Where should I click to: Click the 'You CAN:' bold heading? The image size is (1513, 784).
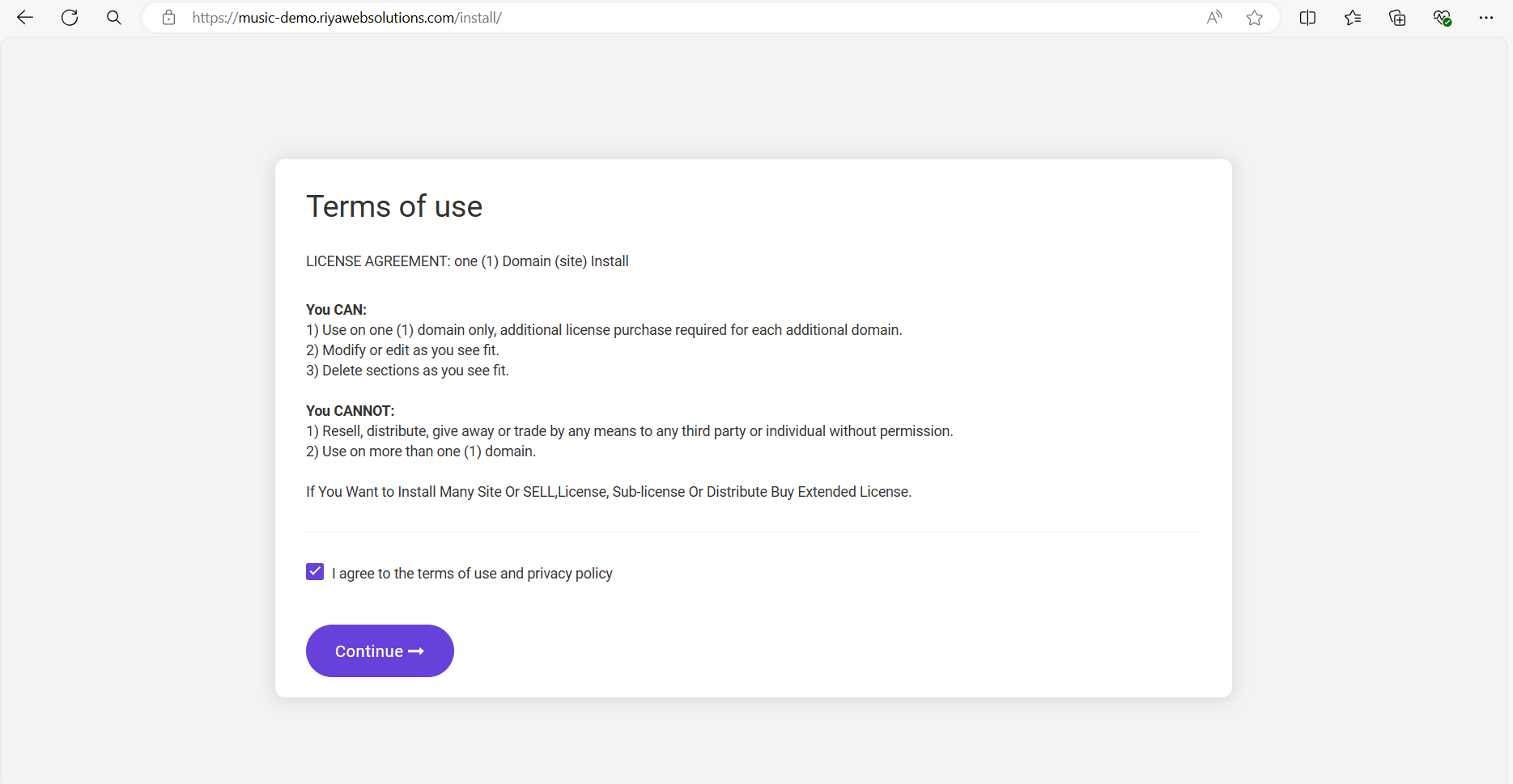coord(336,310)
